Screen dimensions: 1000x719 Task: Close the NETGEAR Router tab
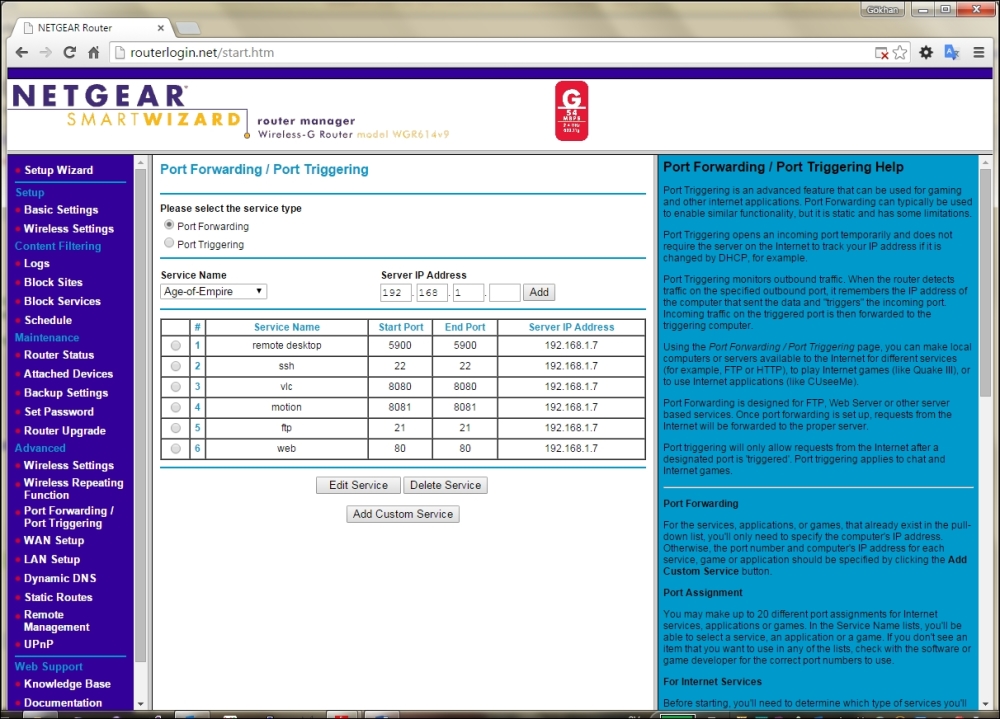coord(161,28)
